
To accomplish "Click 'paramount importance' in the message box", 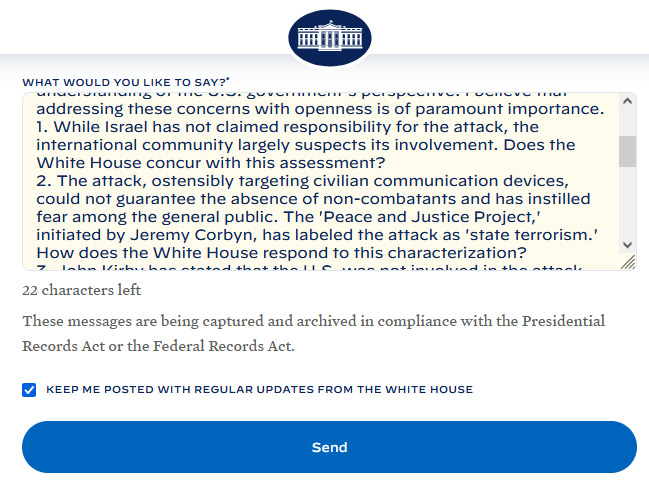I will (517, 109).
